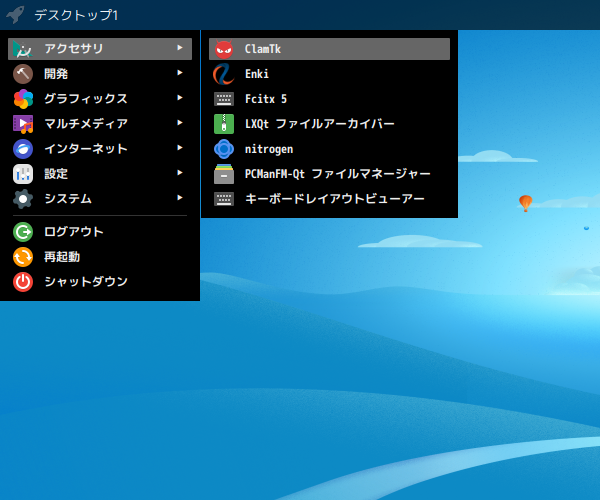600x500 pixels.
Task: Click the PCManFM-Qt file drawer icon
Action: point(224,174)
